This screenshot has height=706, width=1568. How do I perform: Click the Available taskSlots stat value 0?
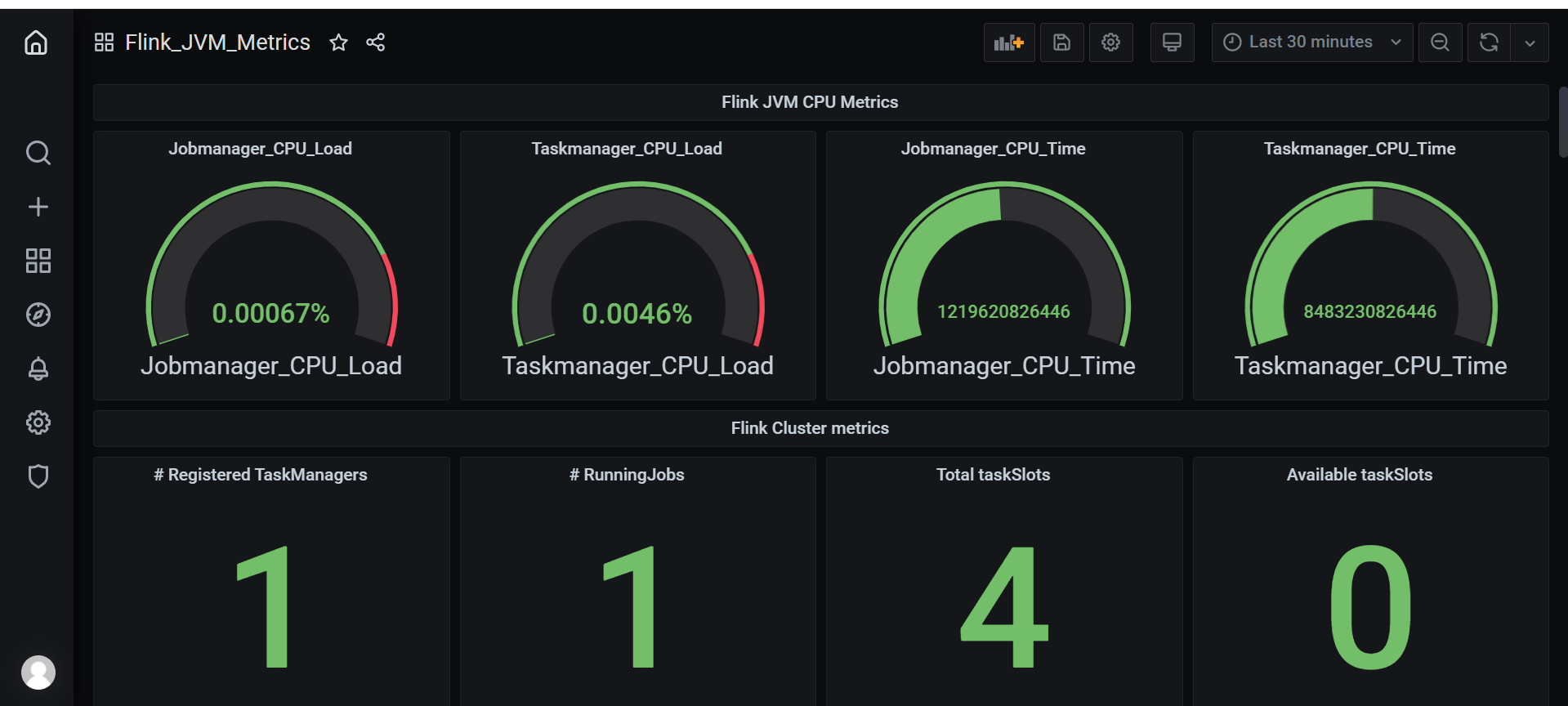pos(1370,606)
